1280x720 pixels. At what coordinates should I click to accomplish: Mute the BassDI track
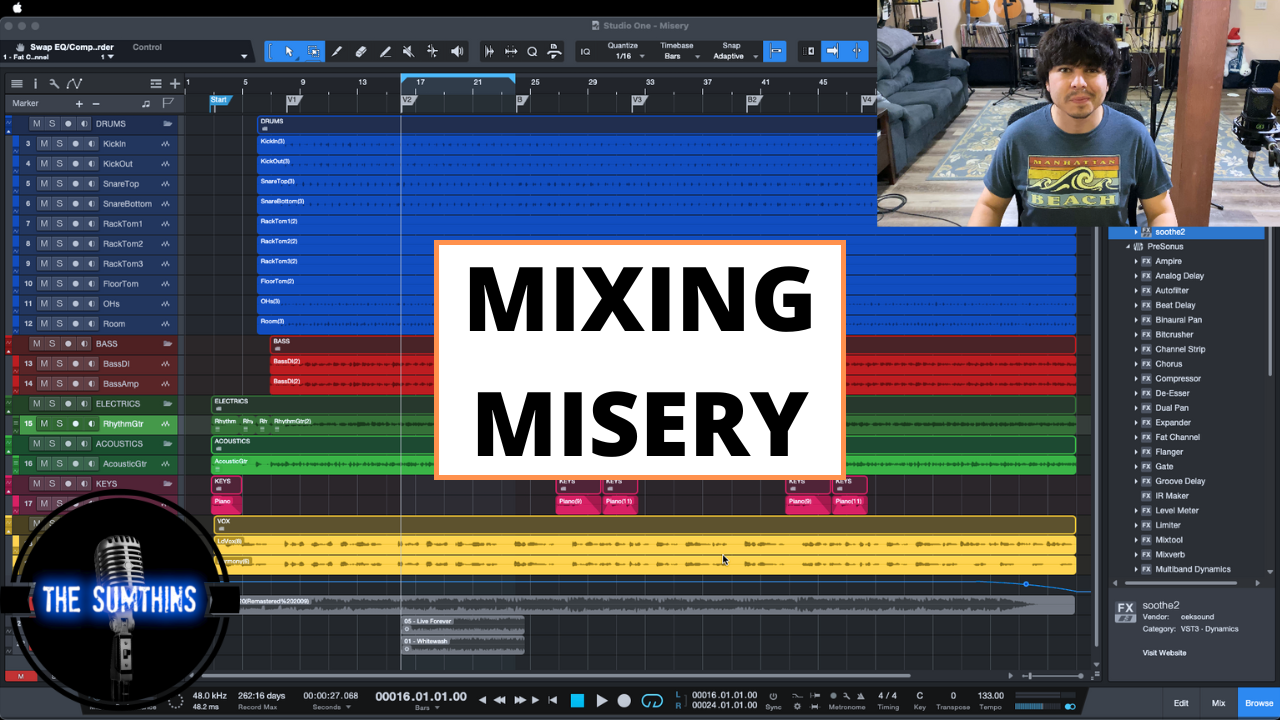44,364
